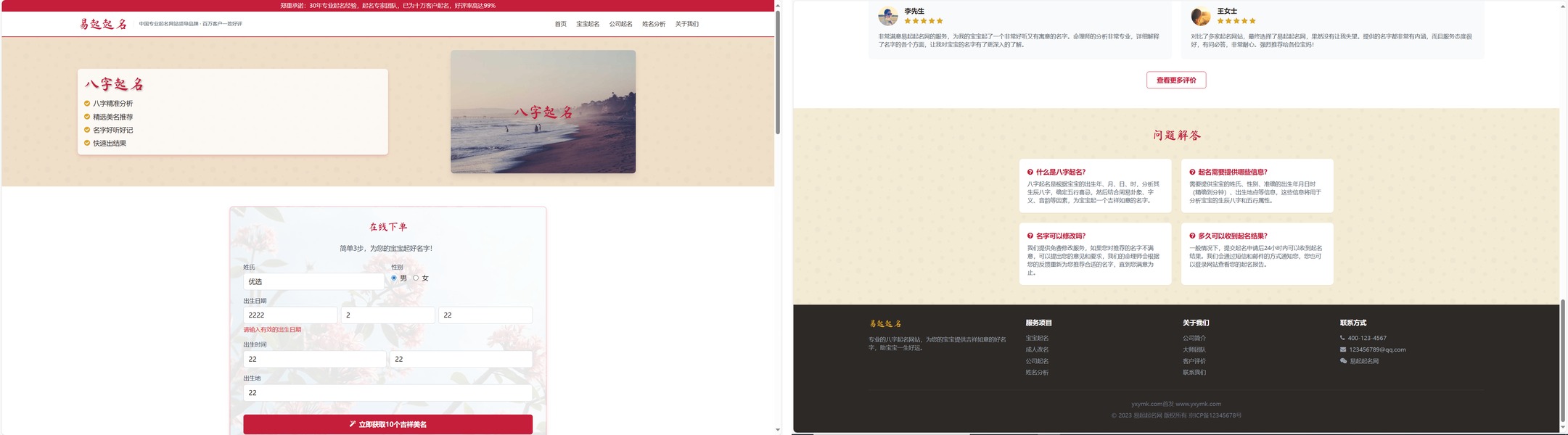Open footer link 公司起名
The image size is (1568, 435).
(x=1037, y=361)
